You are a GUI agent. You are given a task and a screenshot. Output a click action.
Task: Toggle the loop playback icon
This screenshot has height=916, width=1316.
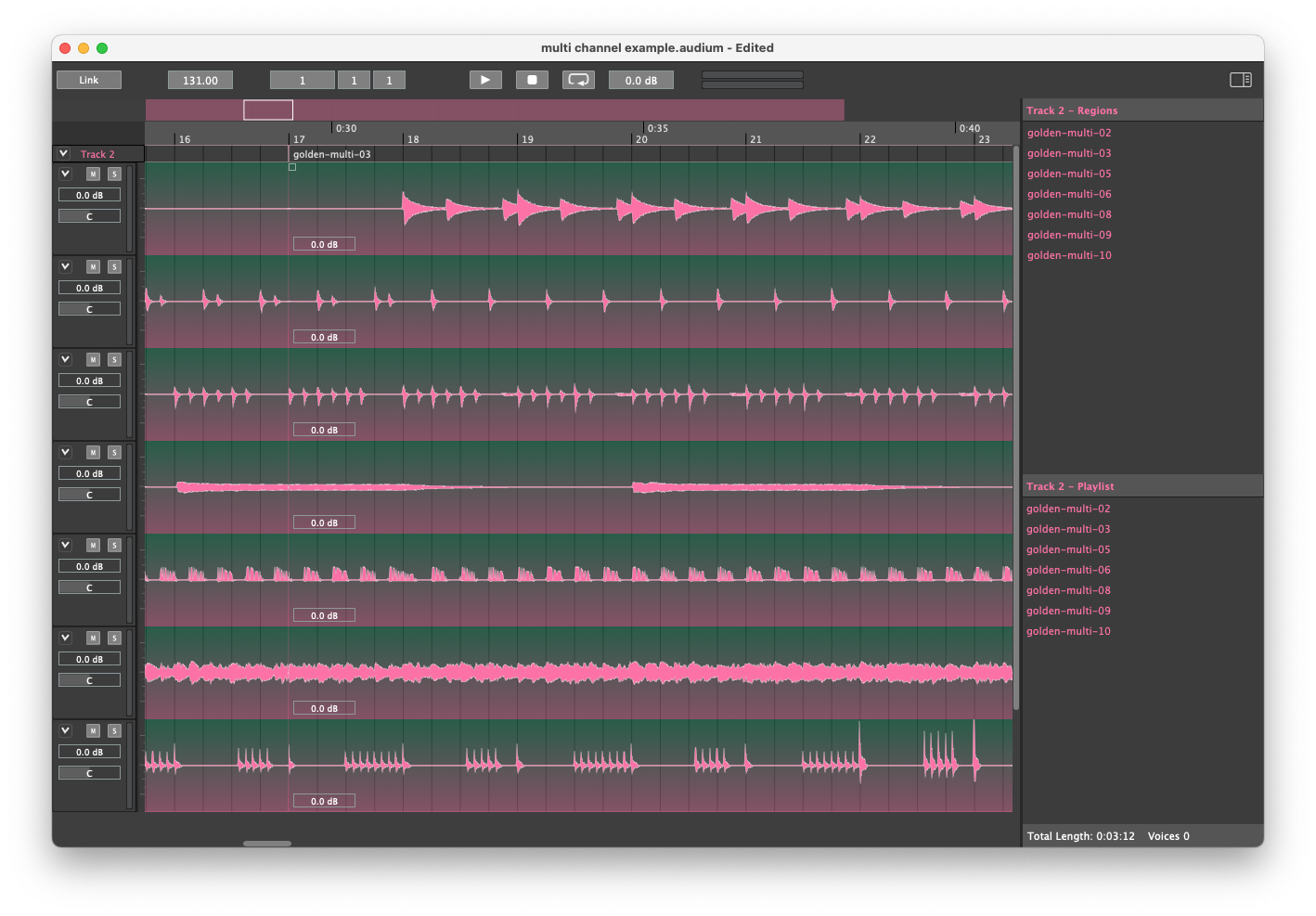point(578,80)
